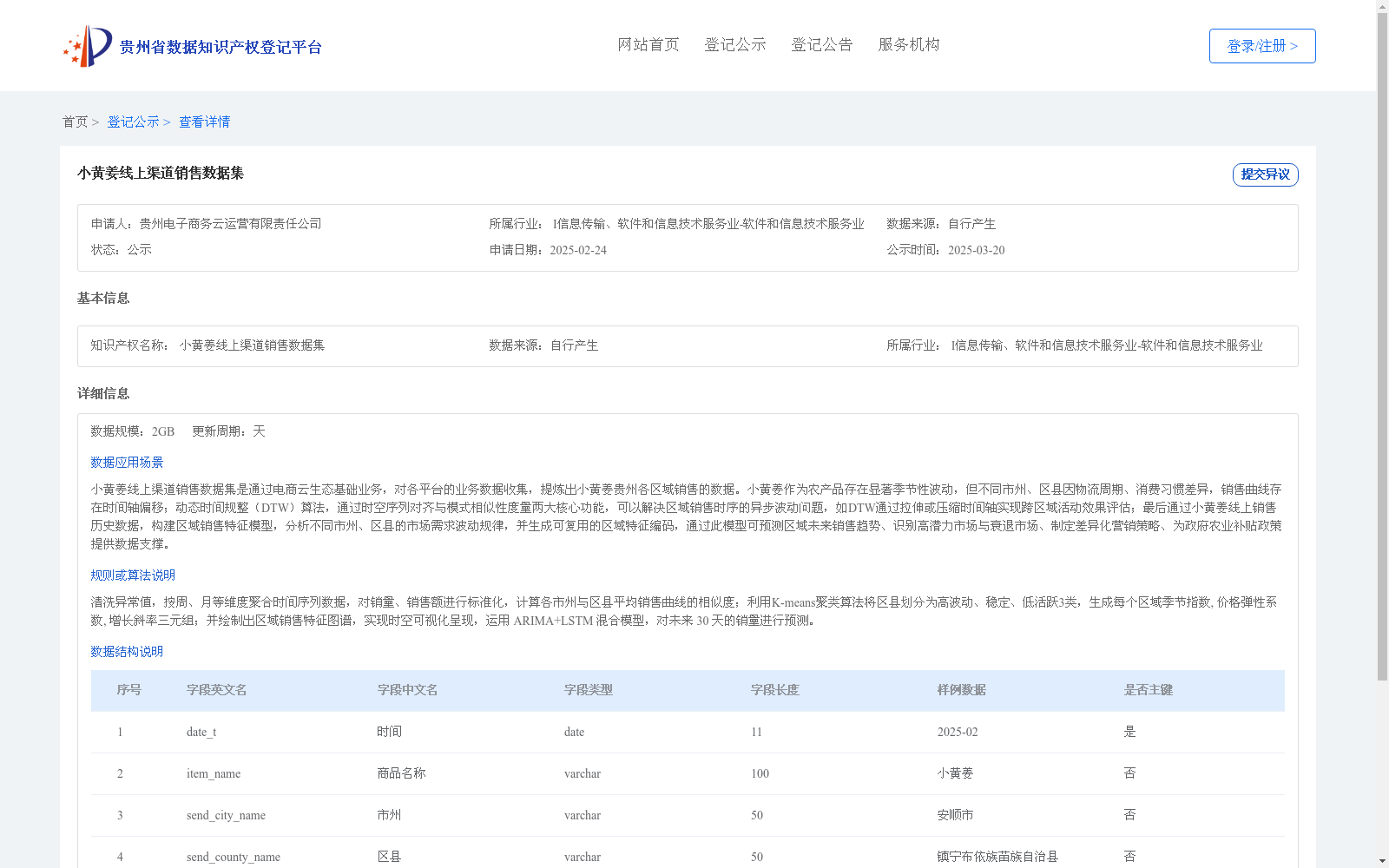
Task: Click the 数据应用场景 section heading
Action: pyautogui.click(x=127, y=463)
